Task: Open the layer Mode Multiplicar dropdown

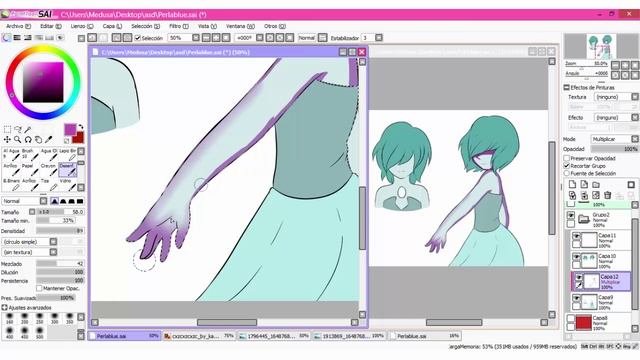Action: click(x=614, y=139)
